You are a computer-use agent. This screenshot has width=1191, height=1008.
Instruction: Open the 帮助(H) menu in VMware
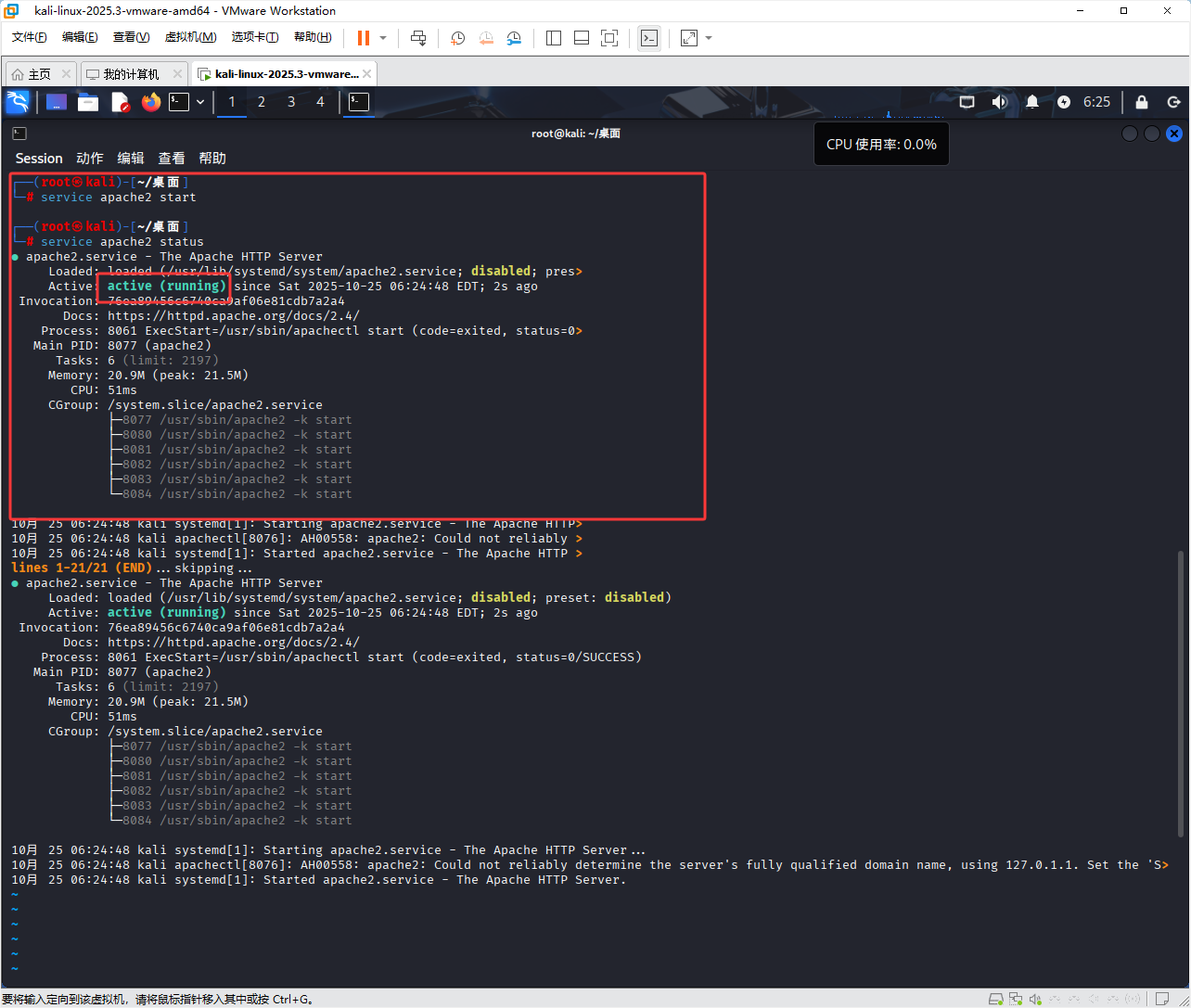click(x=313, y=37)
